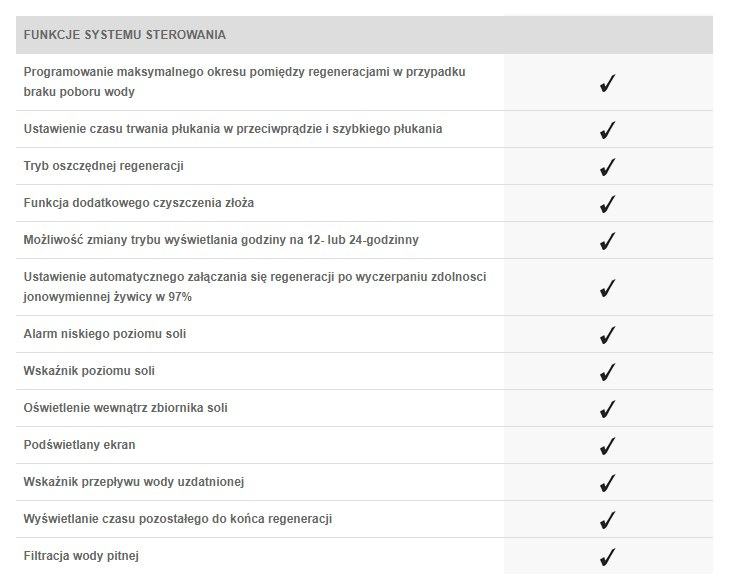Select 'Funkcja dodatkowego czyszczenia złoża' text
The width and height of the screenshot is (733, 583).
(139, 203)
